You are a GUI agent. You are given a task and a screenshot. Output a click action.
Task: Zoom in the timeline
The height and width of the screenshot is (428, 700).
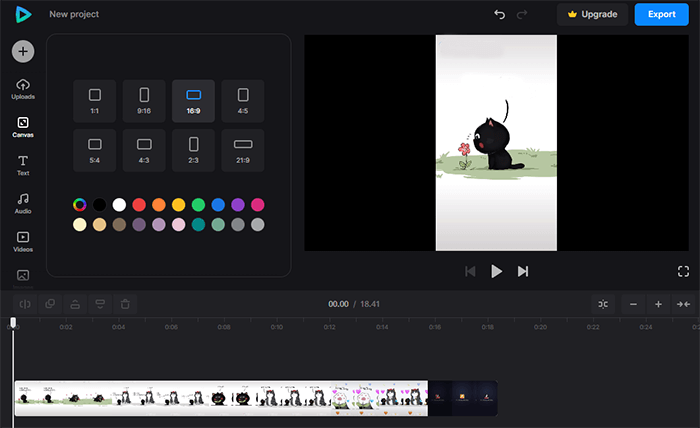(x=658, y=304)
